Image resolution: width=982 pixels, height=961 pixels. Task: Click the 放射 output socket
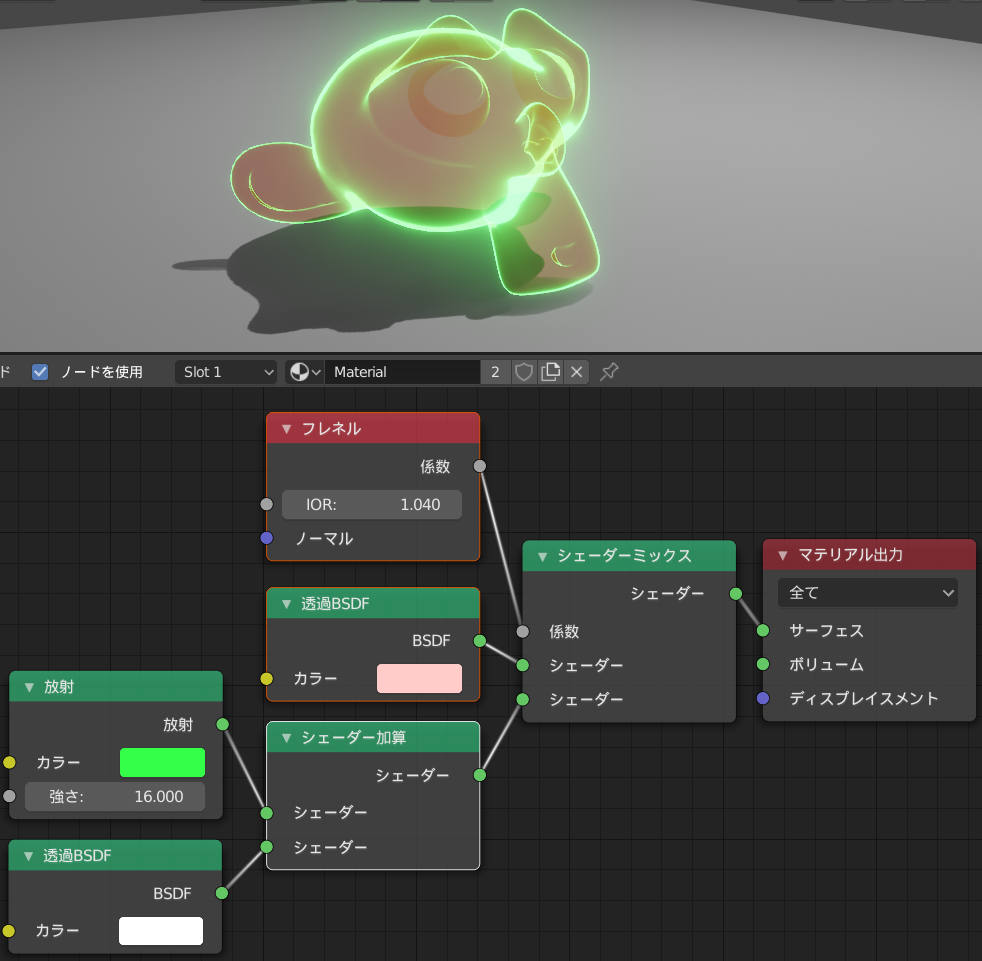point(222,725)
